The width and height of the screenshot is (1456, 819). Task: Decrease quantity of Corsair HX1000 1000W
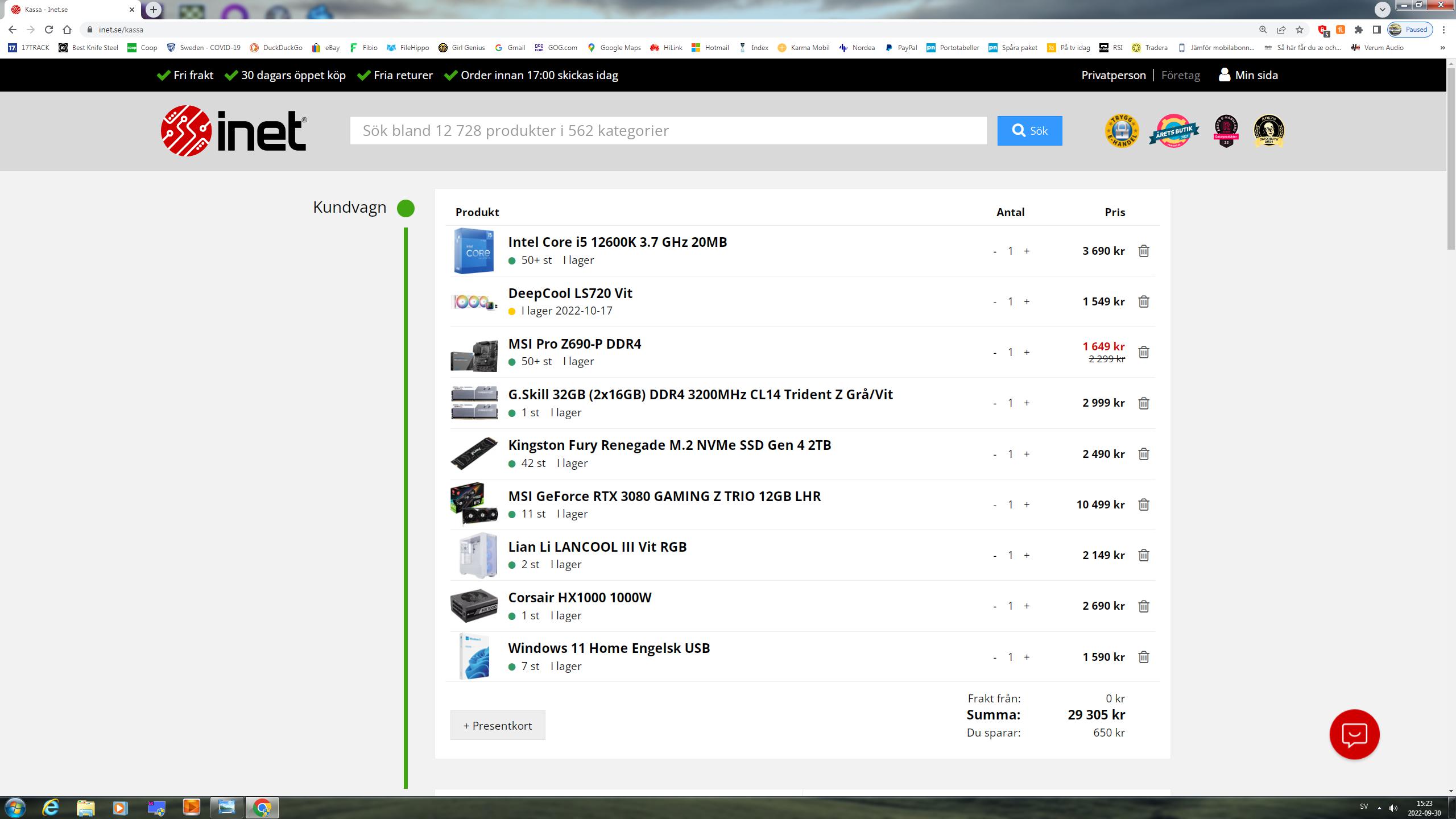click(995, 606)
